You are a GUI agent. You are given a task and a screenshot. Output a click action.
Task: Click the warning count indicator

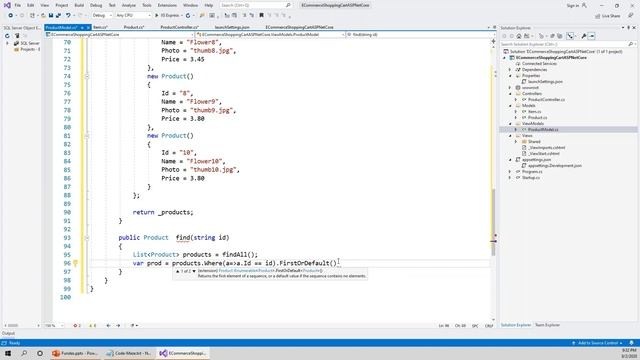click(x=93, y=326)
